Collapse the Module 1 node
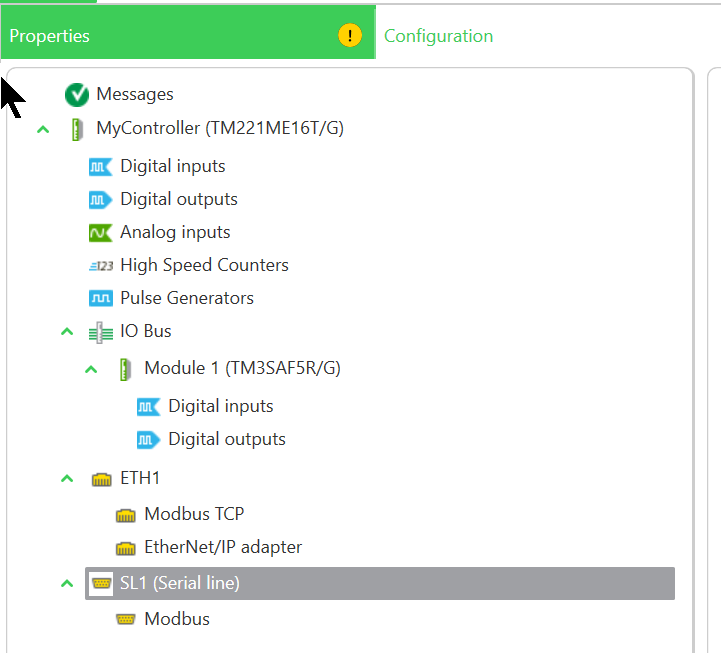 (91, 369)
